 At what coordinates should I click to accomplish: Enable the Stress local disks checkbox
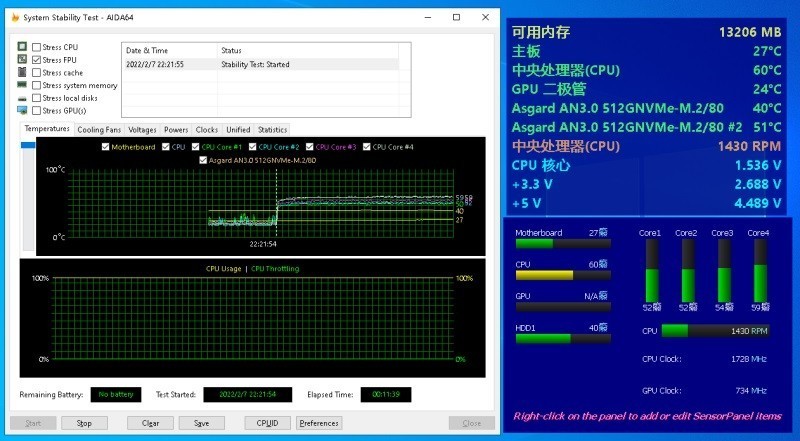click(x=36, y=98)
